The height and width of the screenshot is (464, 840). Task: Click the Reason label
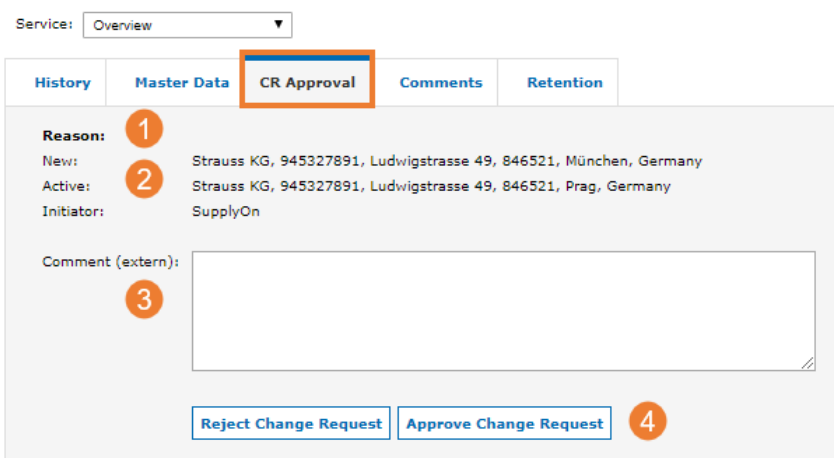point(74,136)
